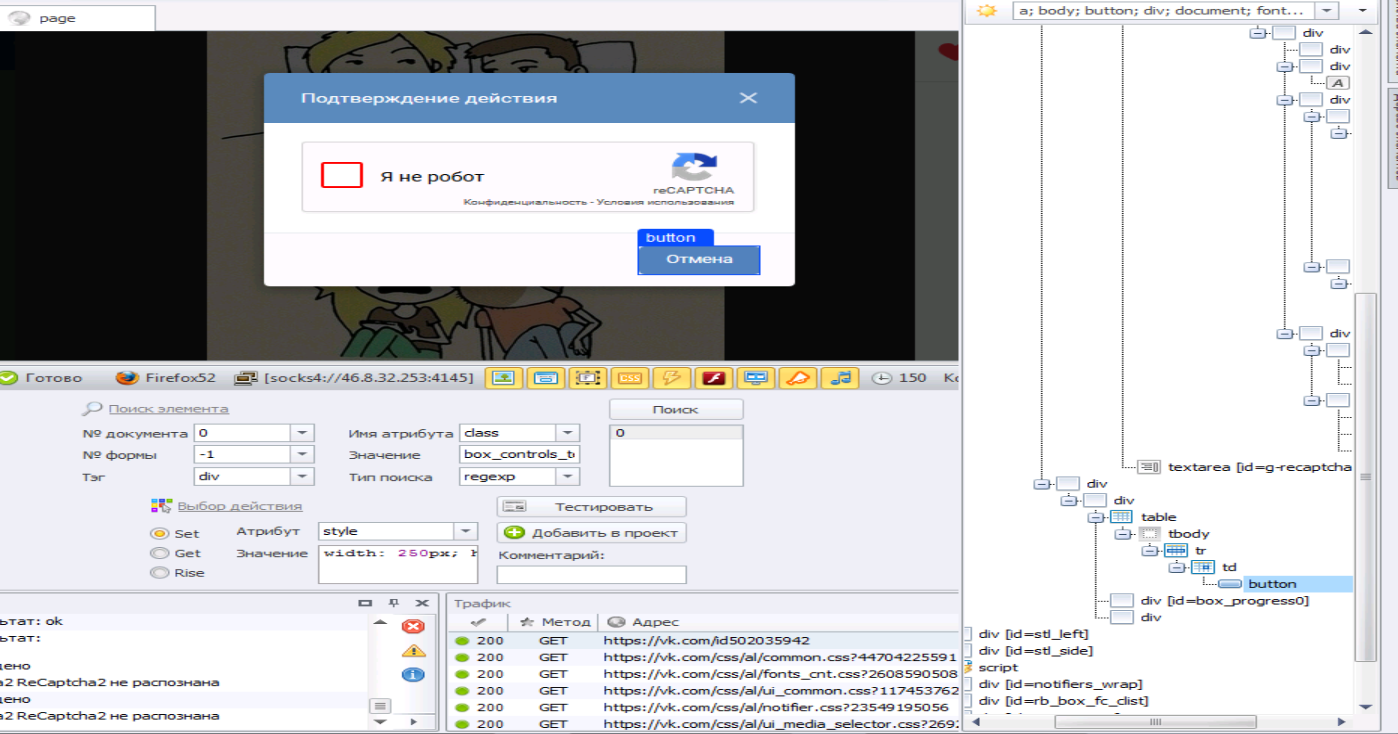This screenshot has height=734, width=1398.
Task: Click the Тестировать button
Action: [x=592, y=507]
